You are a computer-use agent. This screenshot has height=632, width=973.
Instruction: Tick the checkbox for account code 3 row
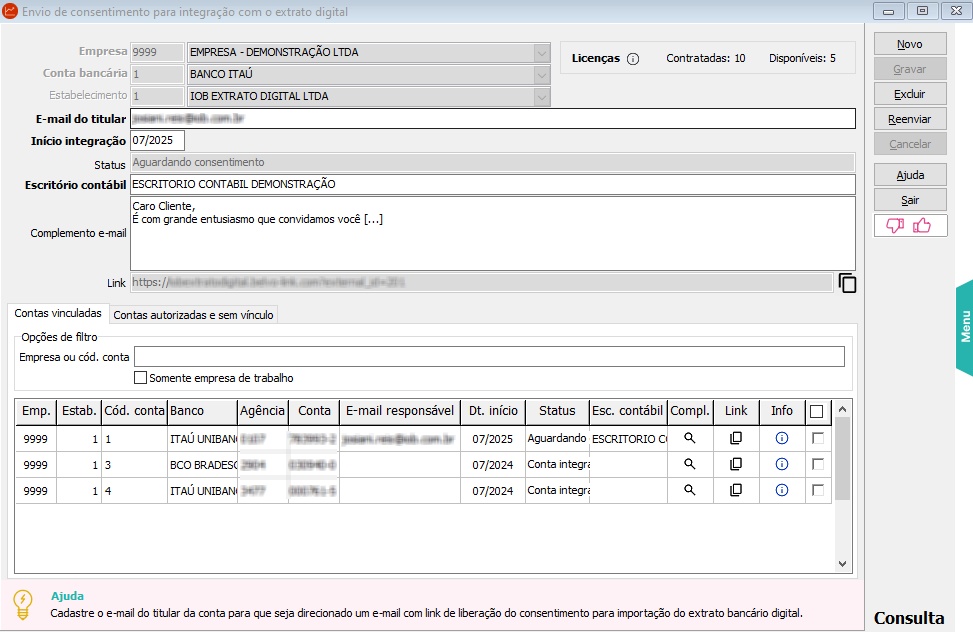pos(818,464)
